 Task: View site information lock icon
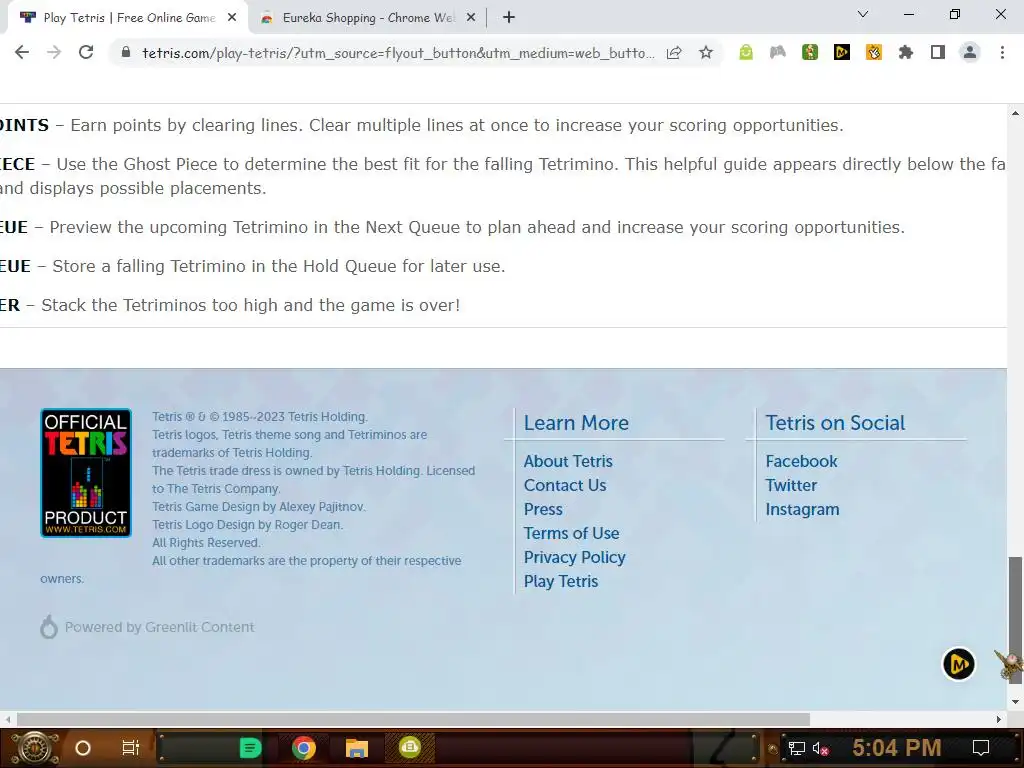click(126, 53)
